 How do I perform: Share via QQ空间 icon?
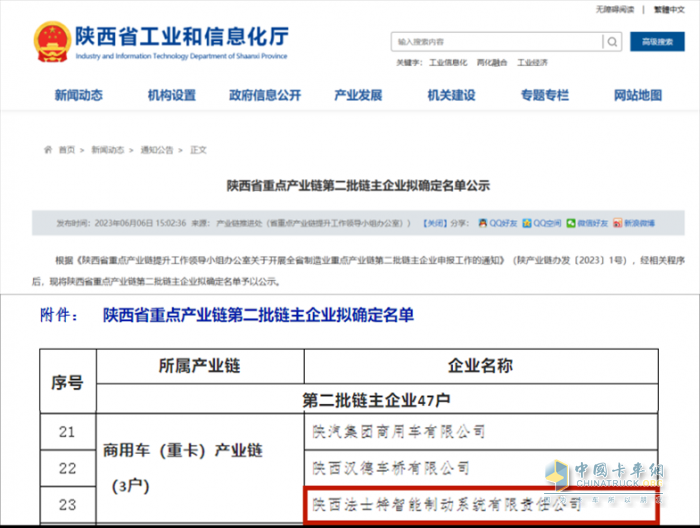click(527, 223)
